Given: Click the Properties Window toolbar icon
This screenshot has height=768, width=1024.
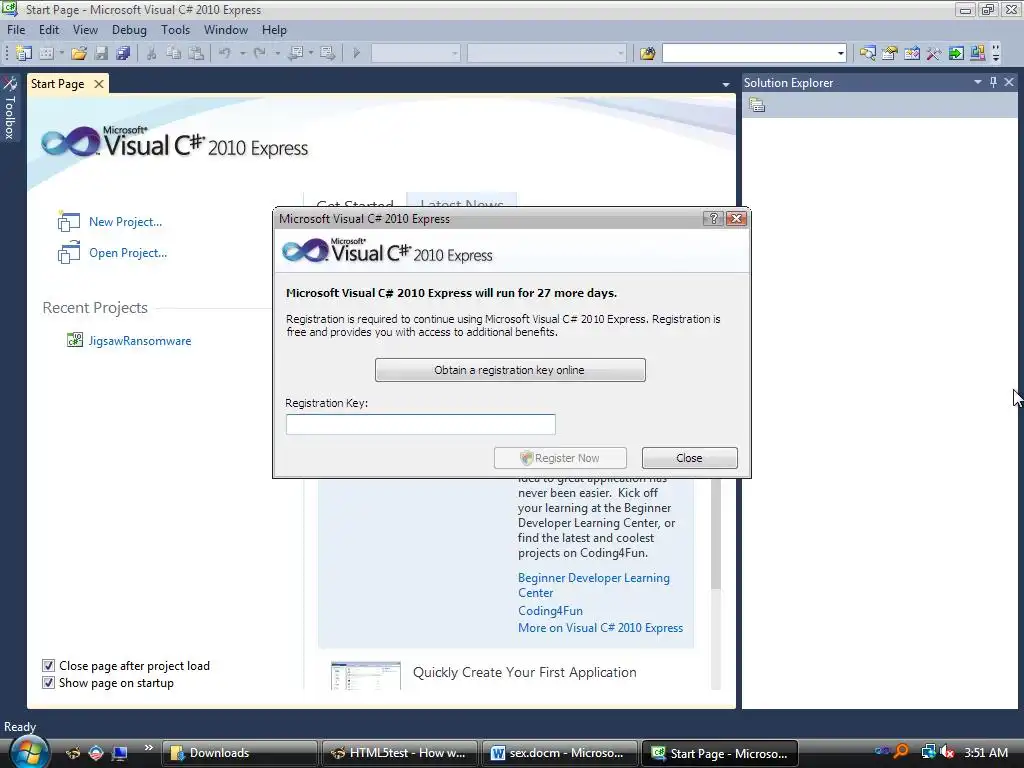Looking at the screenshot, I should [x=889, y=53].
